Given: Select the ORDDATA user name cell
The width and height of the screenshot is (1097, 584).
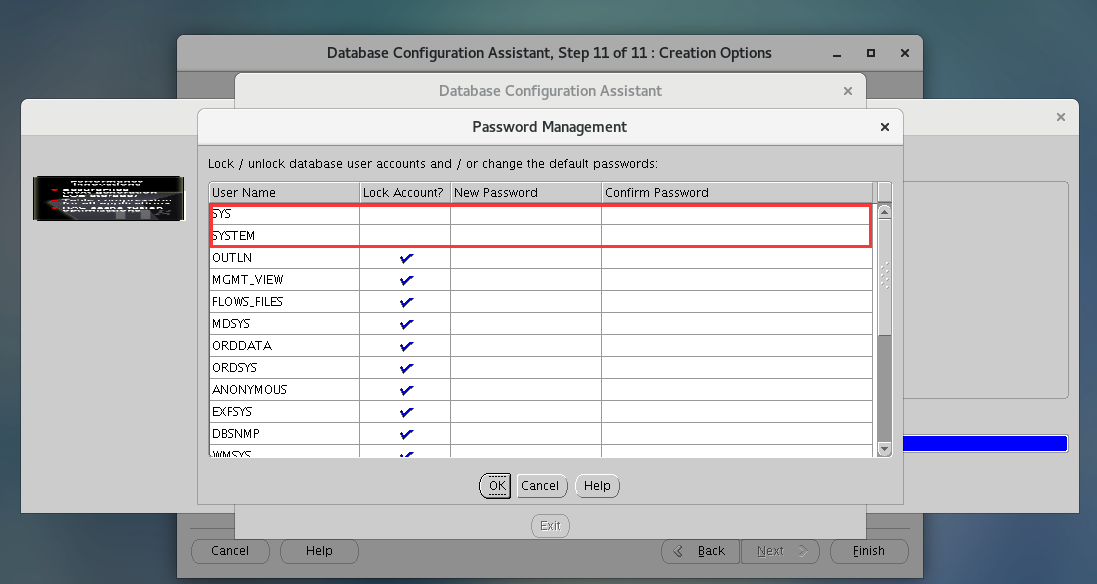Looking at the screenshot, I should 285,346.
